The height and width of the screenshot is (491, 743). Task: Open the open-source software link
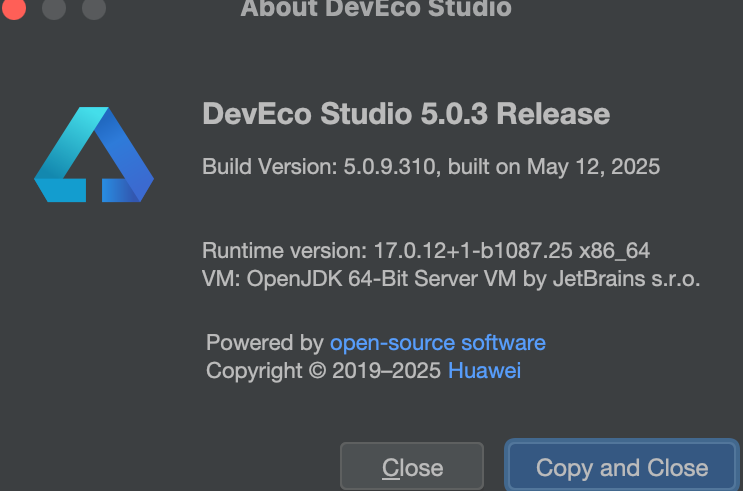437,343
